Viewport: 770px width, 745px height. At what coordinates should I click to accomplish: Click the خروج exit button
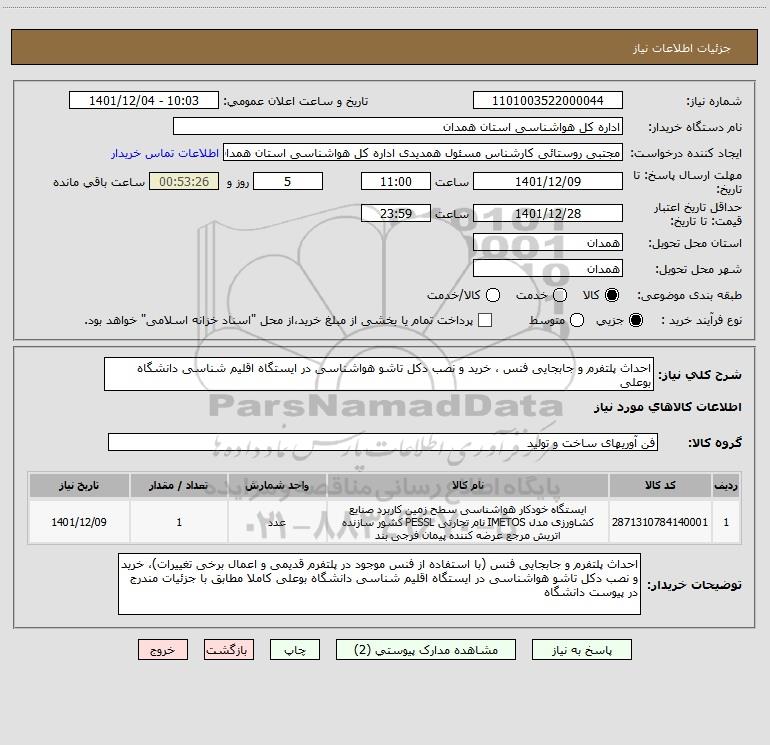point(163,650)
